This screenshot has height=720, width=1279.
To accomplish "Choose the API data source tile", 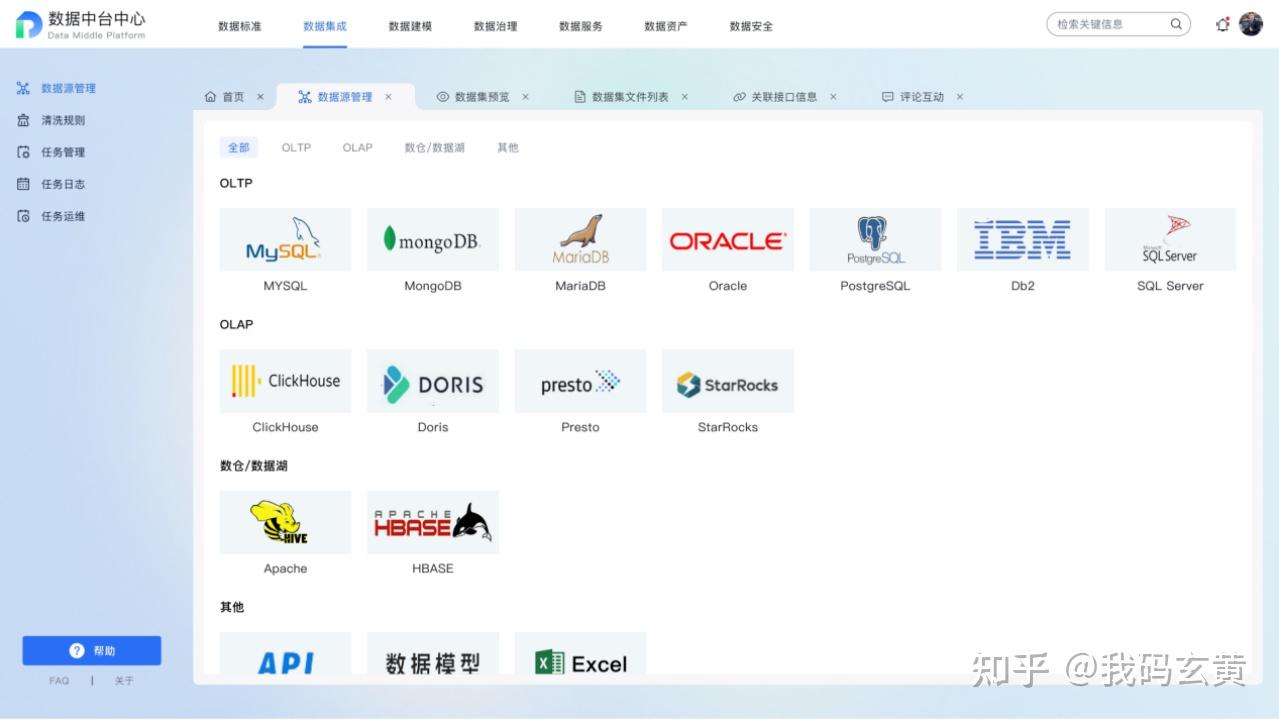I will click(285, 653).
